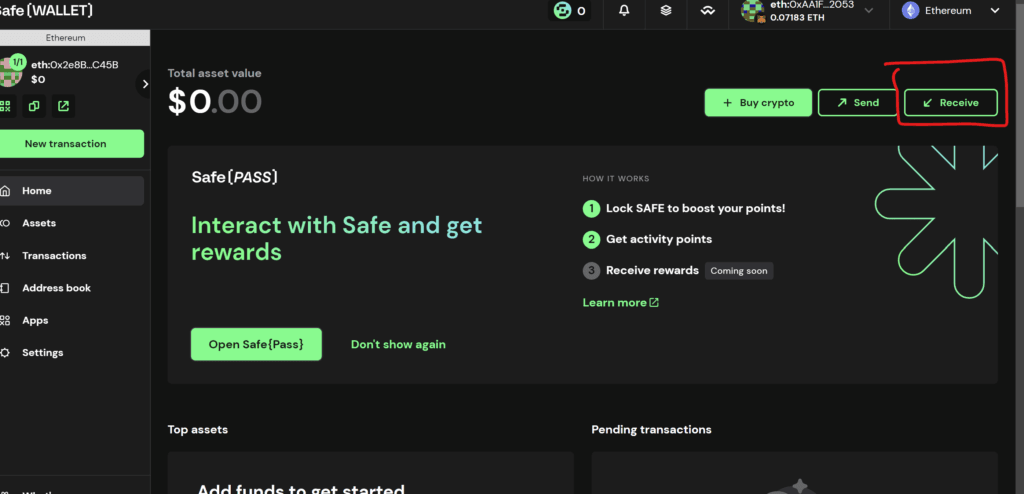Click the Buy crypto button
The width and height of the screenshot is (1024, 494).
click(x=758, y=103)
